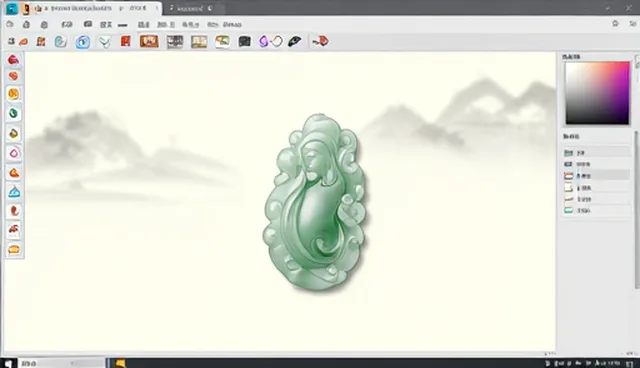Select the dark red blob tool in left toolbar
640x368 pixels.
click(x=13, y=60)
